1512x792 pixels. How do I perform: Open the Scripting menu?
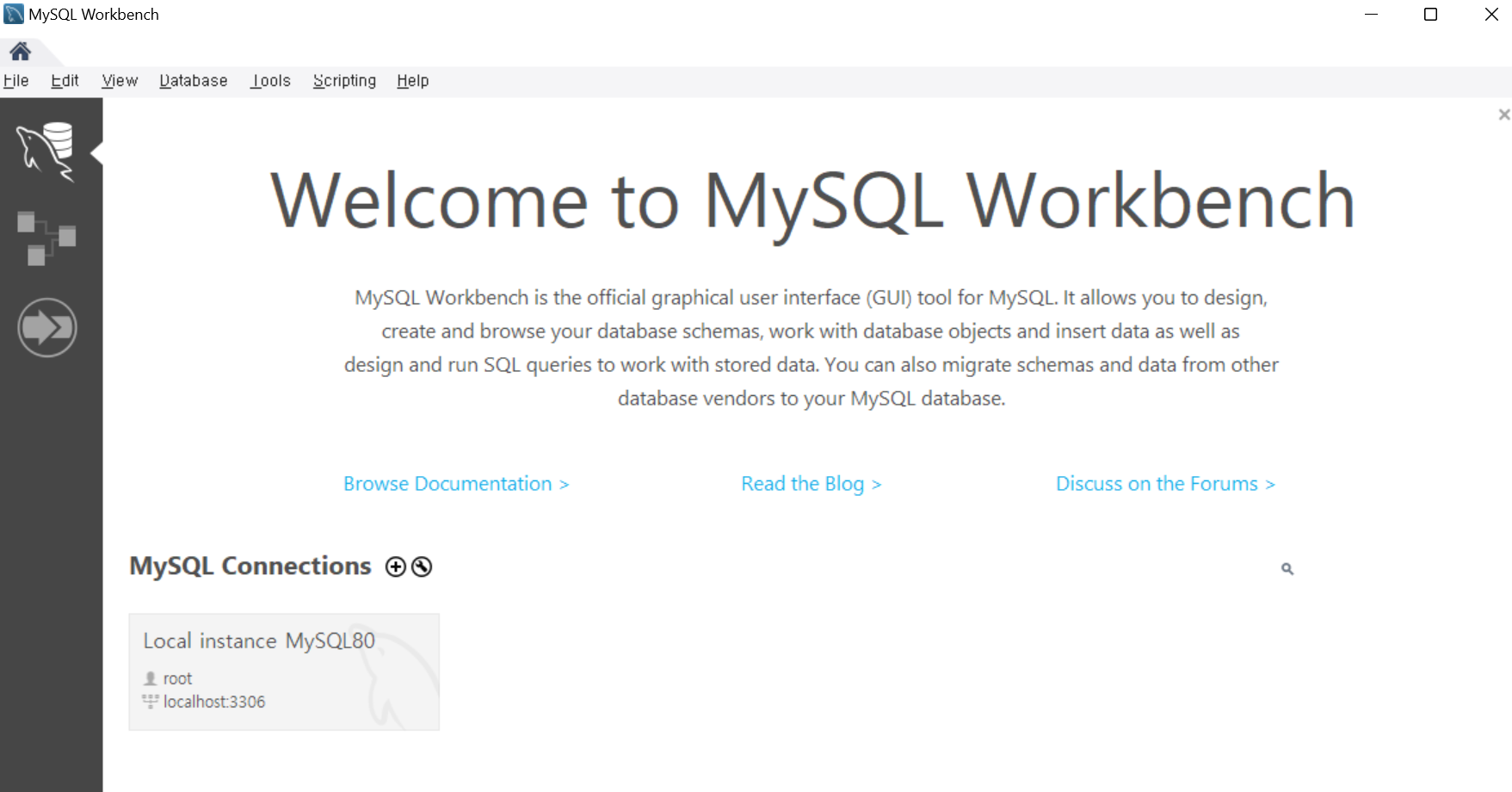click(x=343, y=80)
